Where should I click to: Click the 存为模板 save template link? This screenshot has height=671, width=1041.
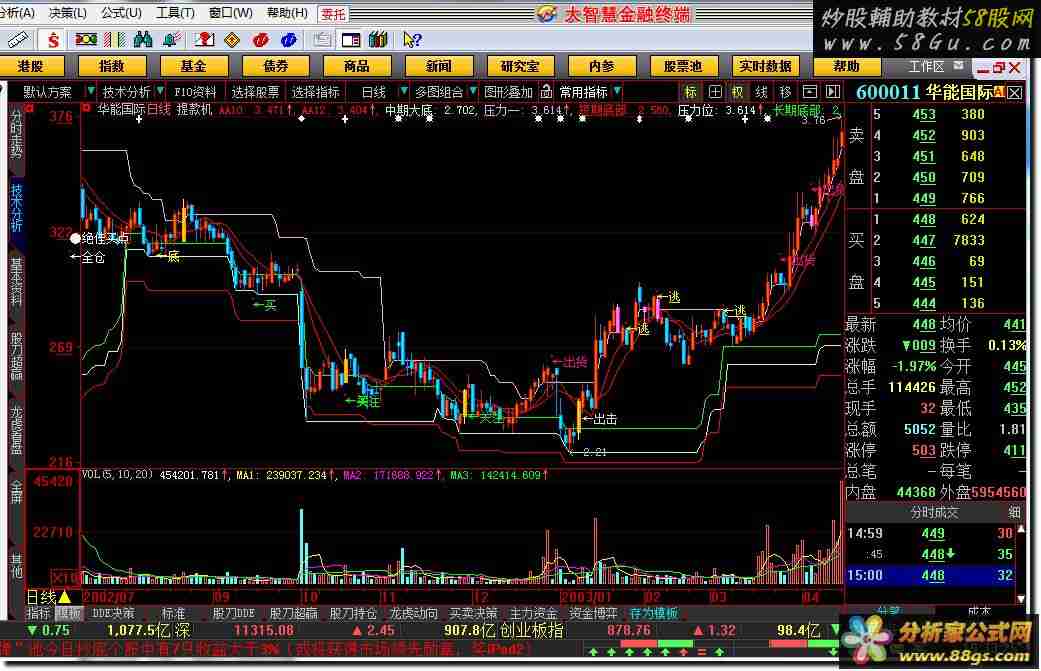654,614
